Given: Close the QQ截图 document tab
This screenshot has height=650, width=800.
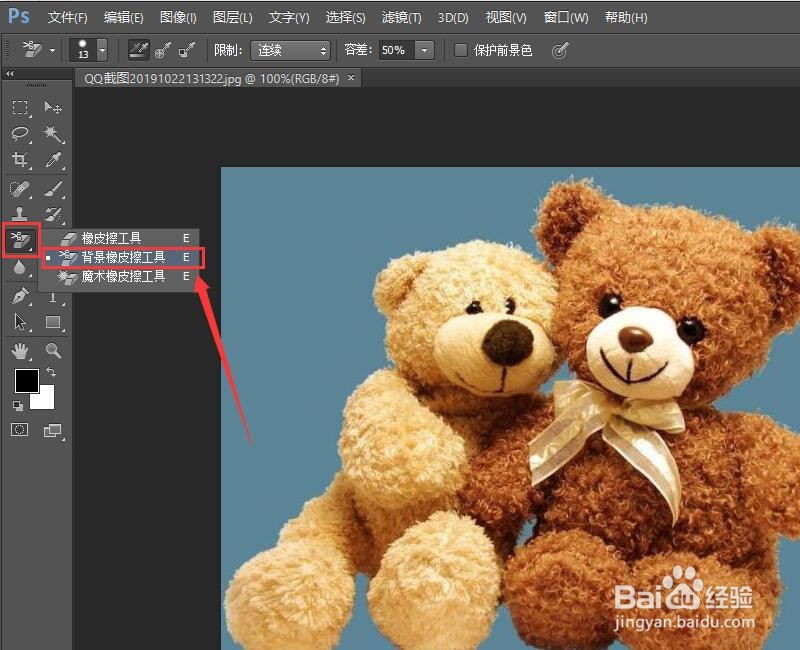Looking at the screenshot, I should [x=351, y=78].
